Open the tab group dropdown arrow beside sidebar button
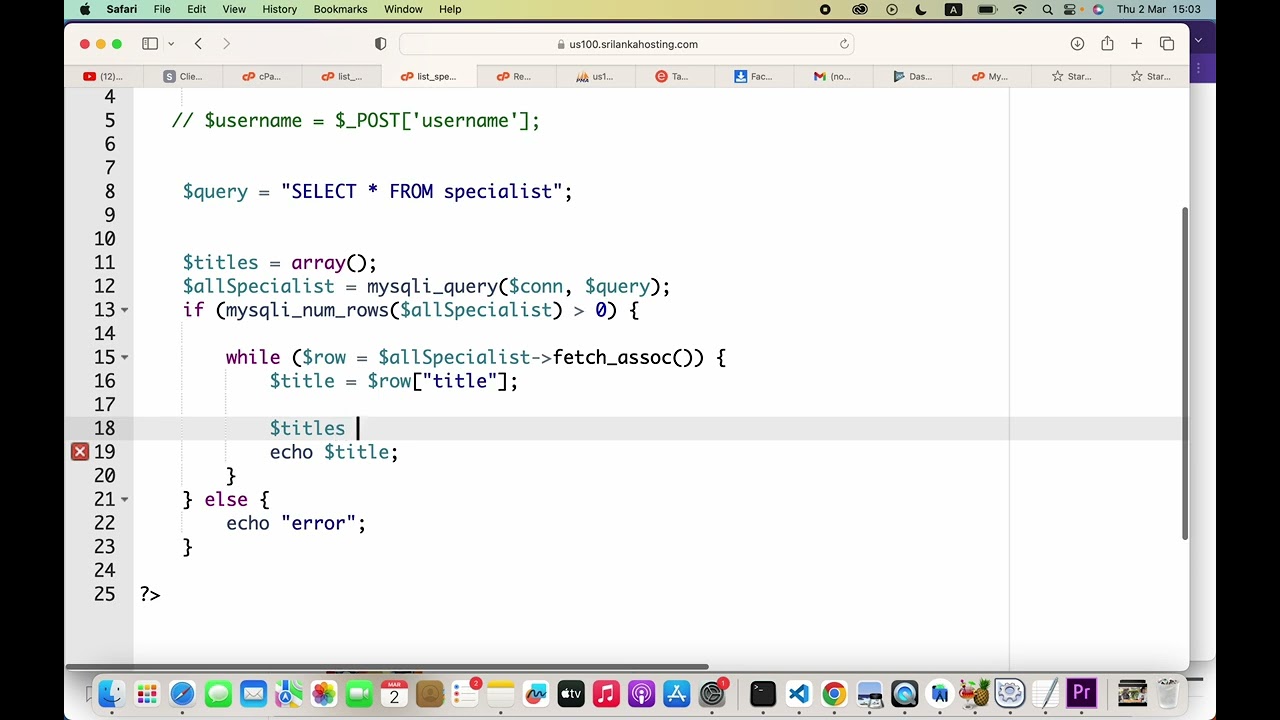The height and width of the screenshot is (720, 1280). pos(171,44)
